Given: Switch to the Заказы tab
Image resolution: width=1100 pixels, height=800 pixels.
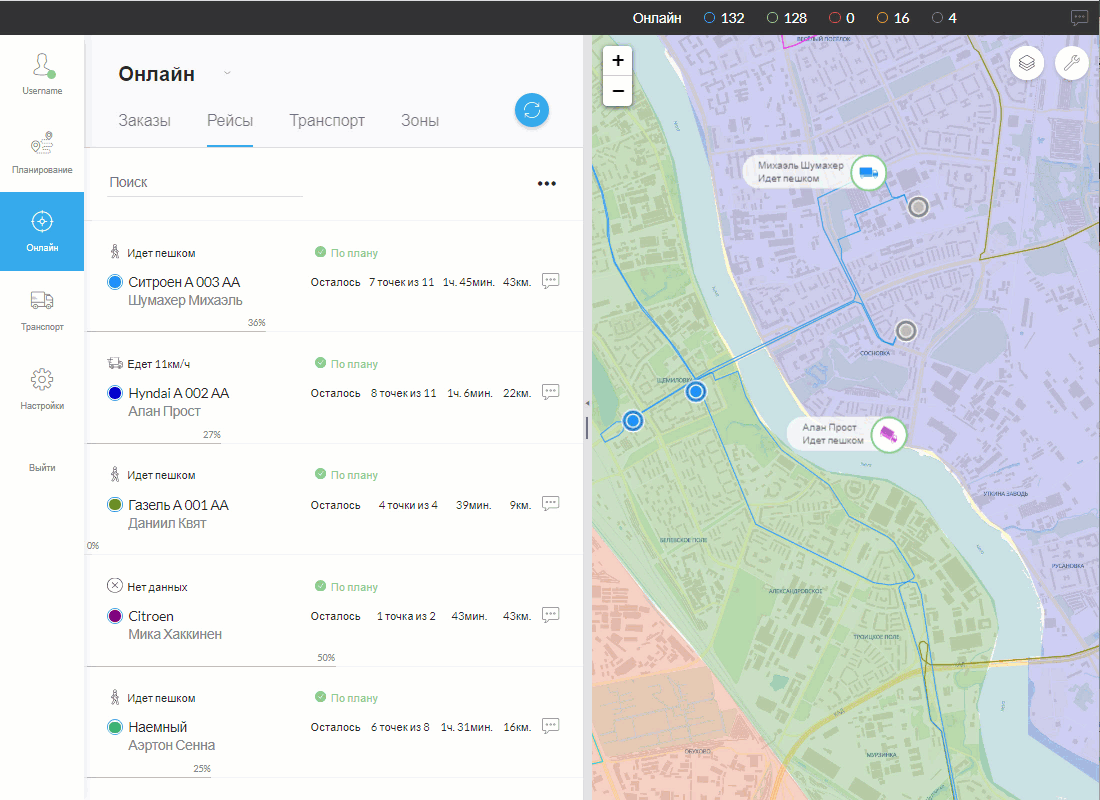Looking at the screenshot, I should (144, 121).
